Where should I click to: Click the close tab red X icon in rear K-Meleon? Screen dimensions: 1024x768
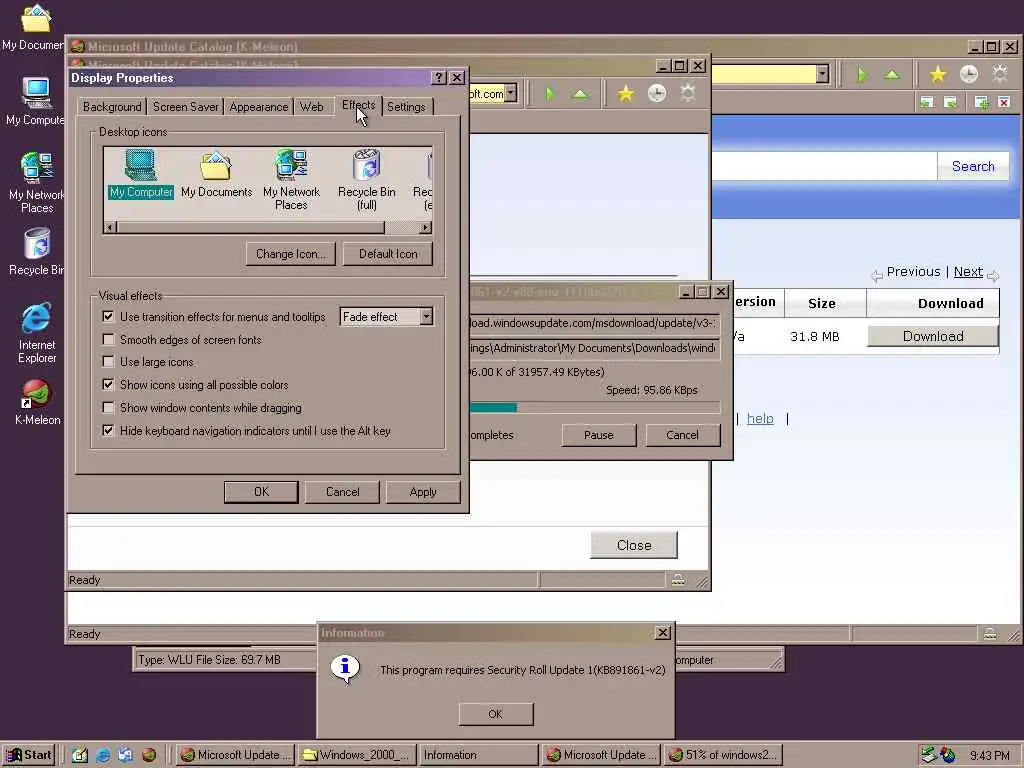(x=1004, y=103)
